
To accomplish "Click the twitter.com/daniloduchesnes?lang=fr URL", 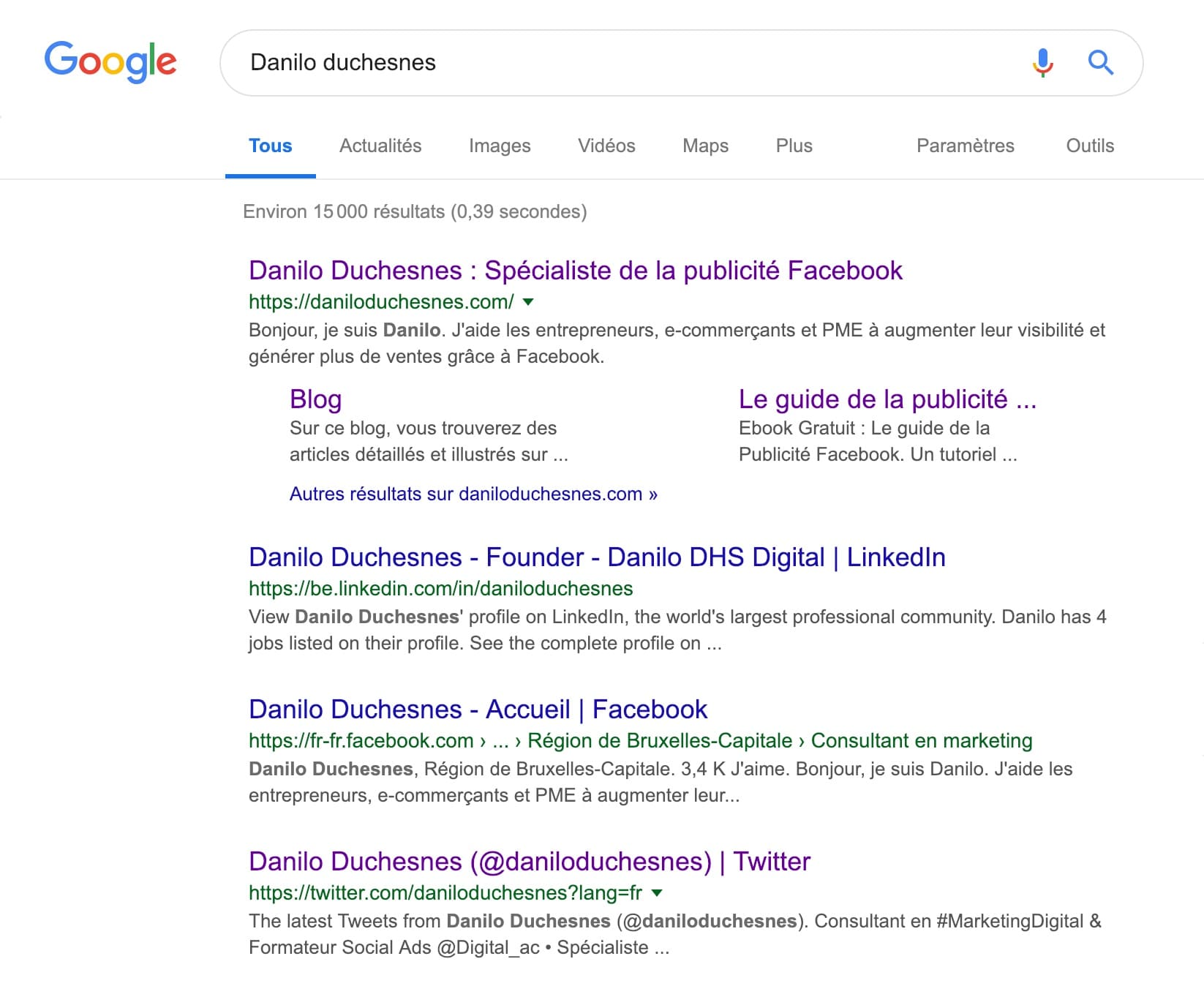I will (x=445, y=892).
